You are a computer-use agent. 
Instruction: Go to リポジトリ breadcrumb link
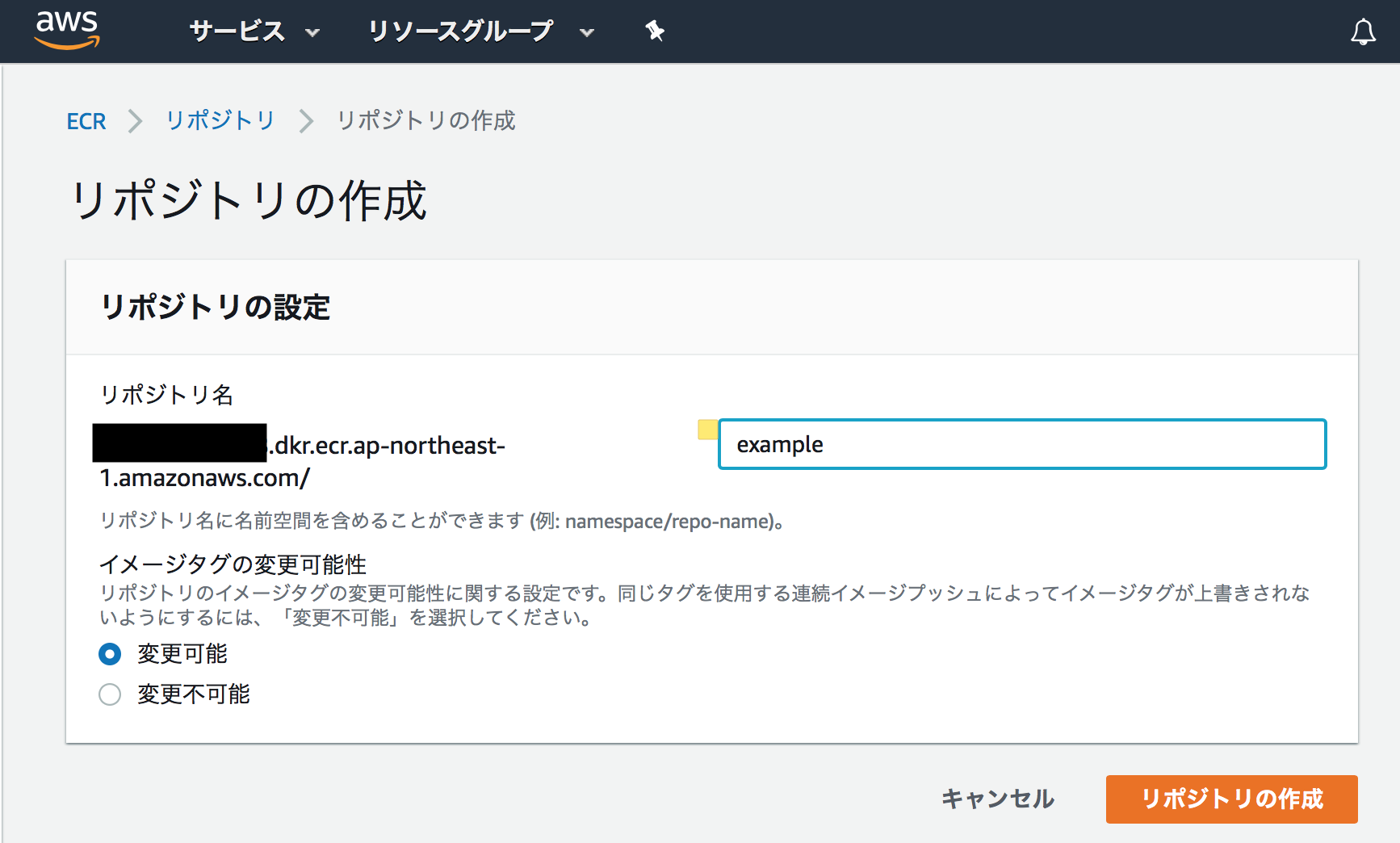[x=220, y=120]
